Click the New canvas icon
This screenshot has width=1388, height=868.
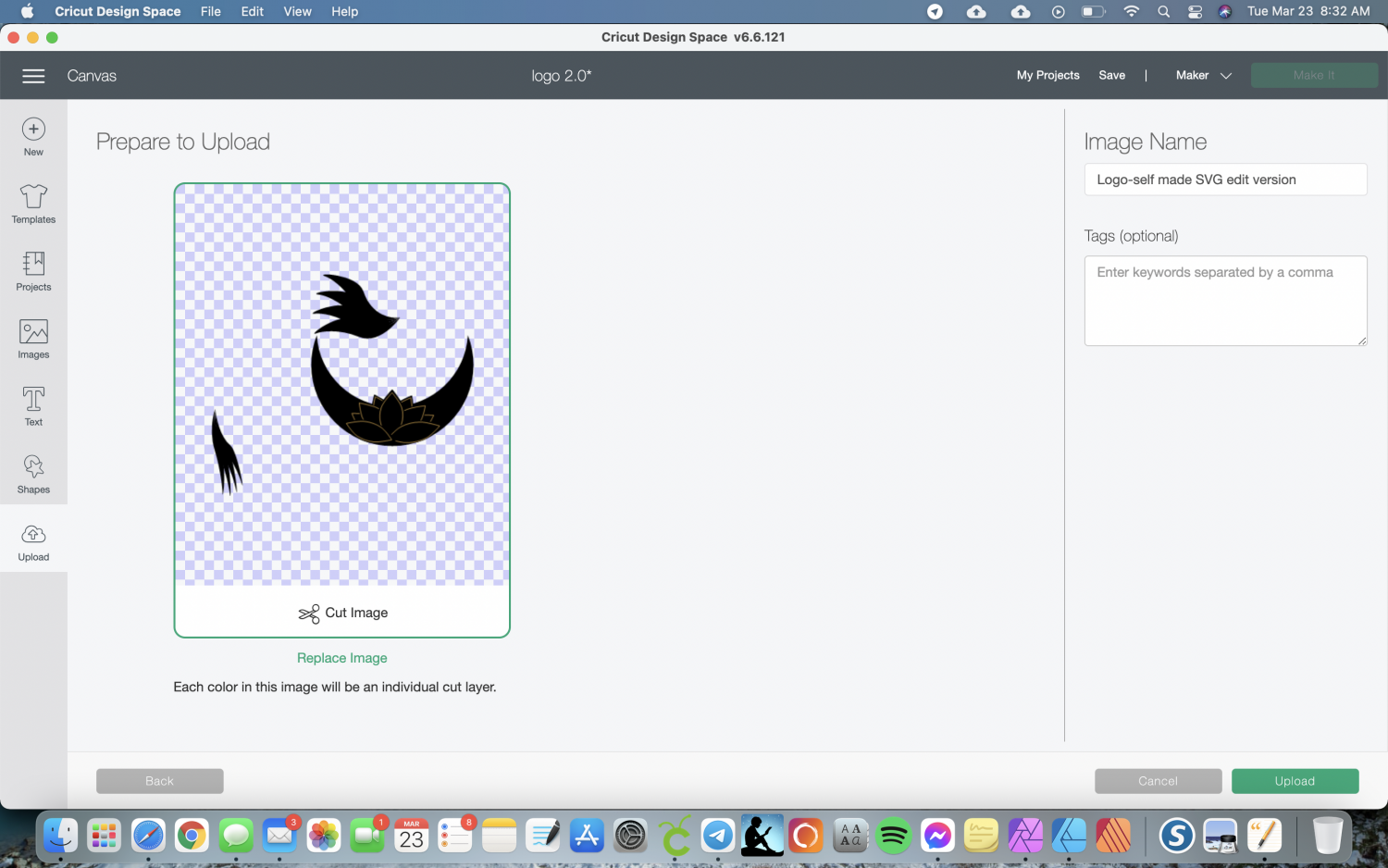33,136
